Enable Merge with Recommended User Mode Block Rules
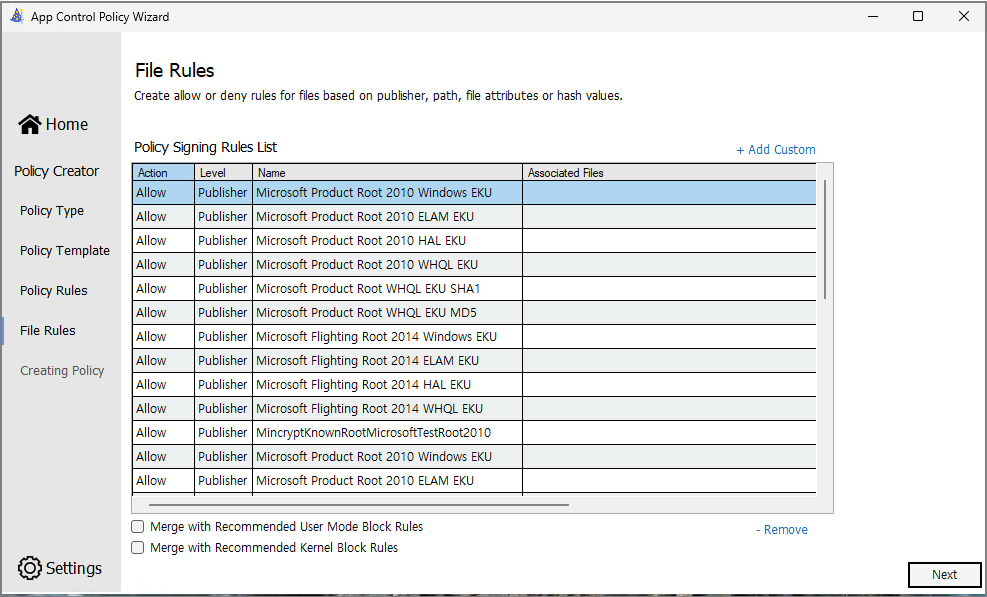987x597 pixels. point(137,526)
